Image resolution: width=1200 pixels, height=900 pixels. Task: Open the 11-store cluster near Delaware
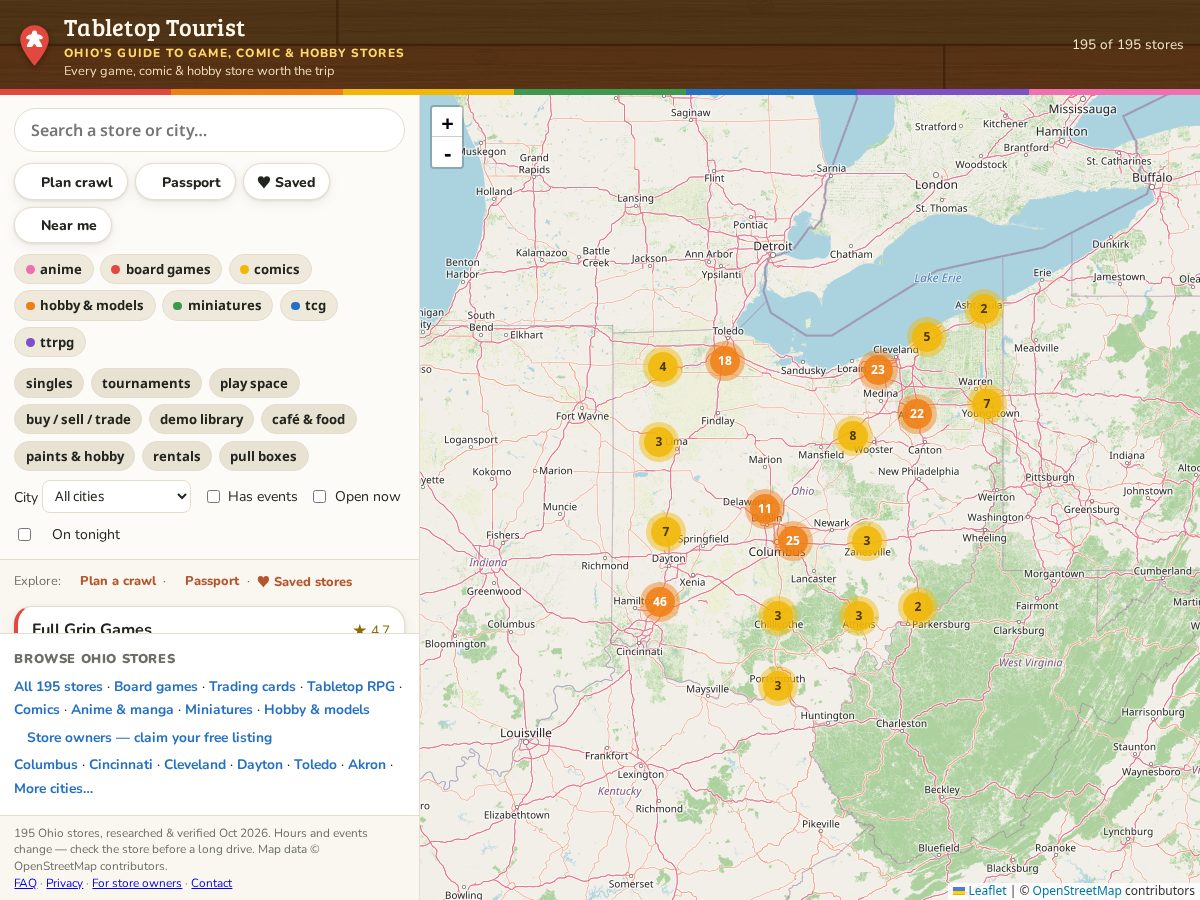764,509
